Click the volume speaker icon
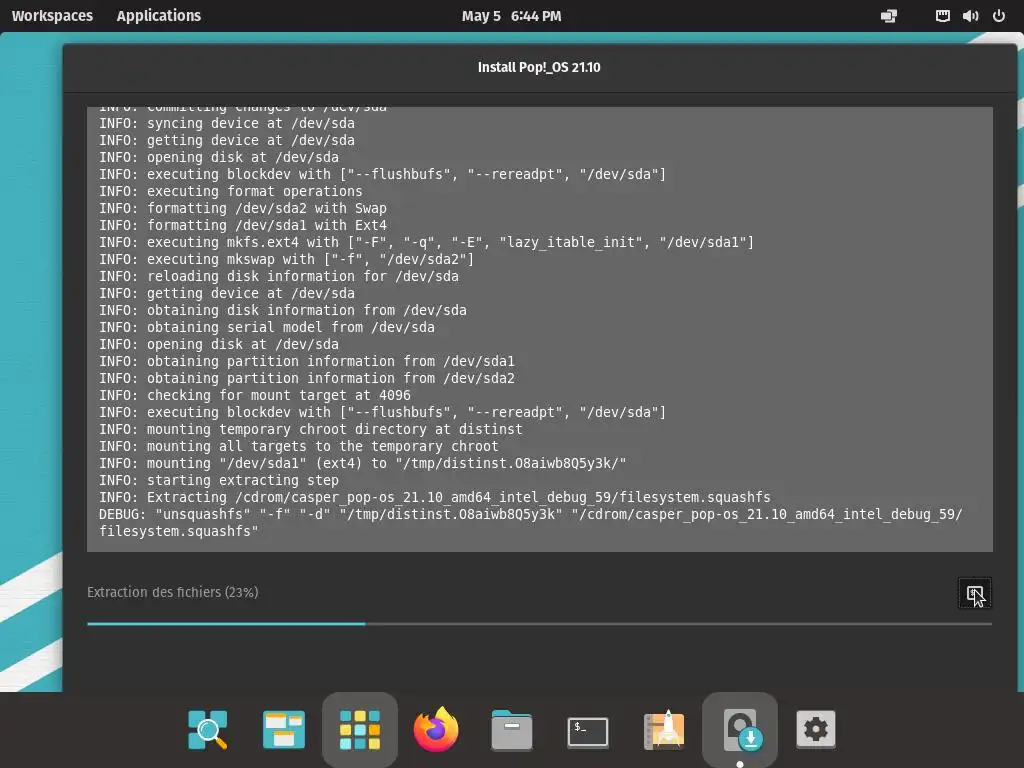This screenshot has width=1024, height=768. click(970, 16)
